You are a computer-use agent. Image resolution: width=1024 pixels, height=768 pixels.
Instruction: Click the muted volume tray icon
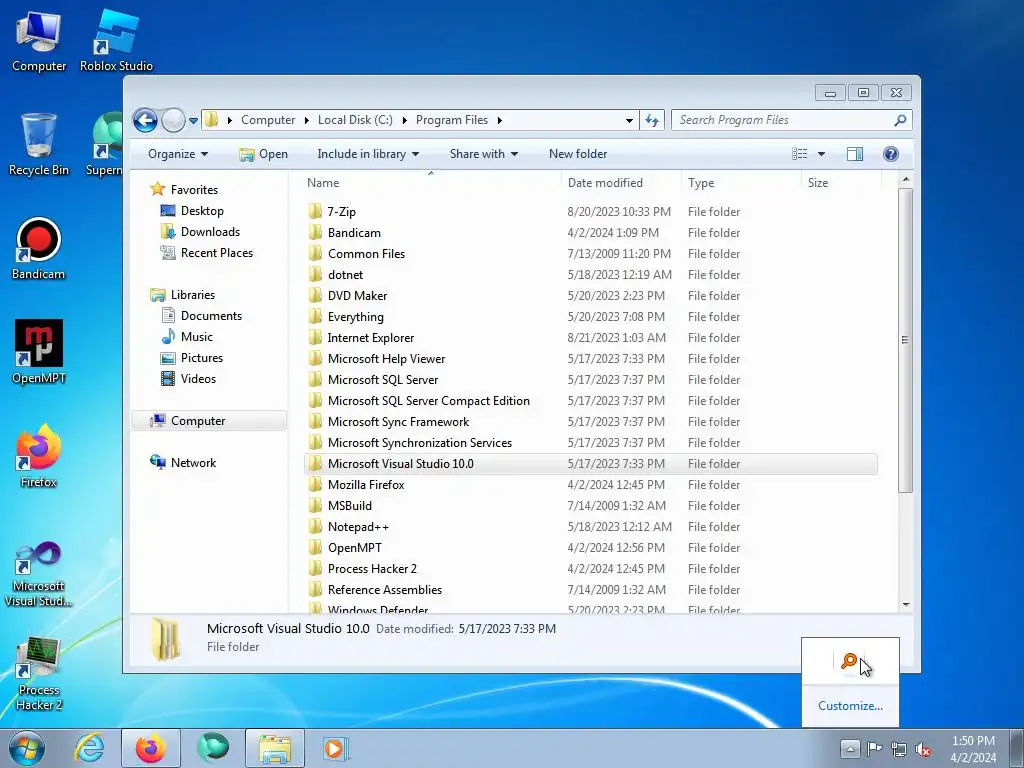(923, 749)
